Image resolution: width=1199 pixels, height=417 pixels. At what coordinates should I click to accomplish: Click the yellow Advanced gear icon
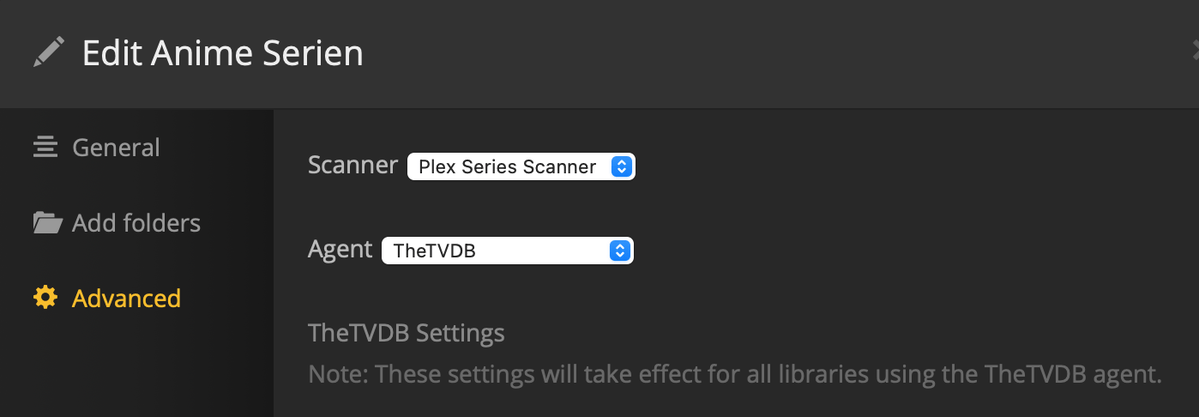click(45, 298)
